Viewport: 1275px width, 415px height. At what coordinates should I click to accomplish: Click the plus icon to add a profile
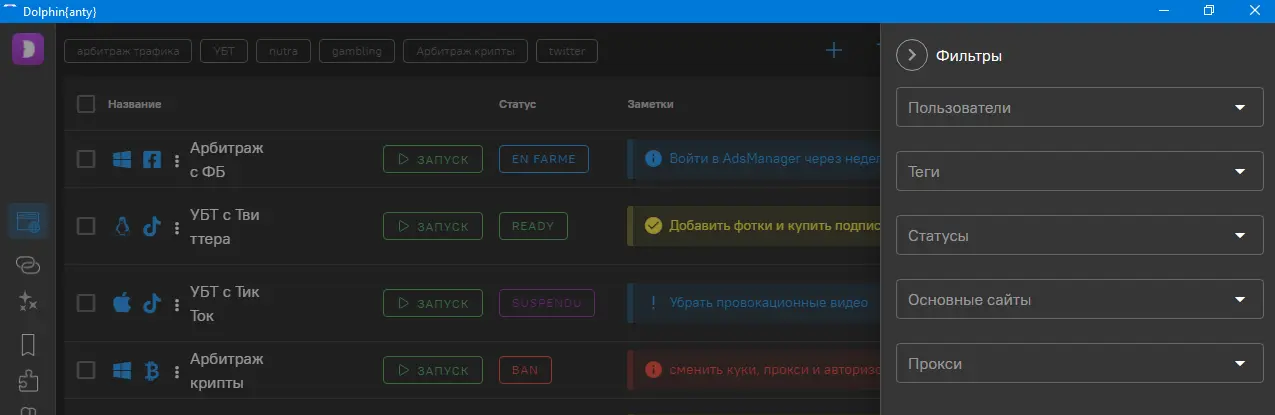[x=833, y=50]
